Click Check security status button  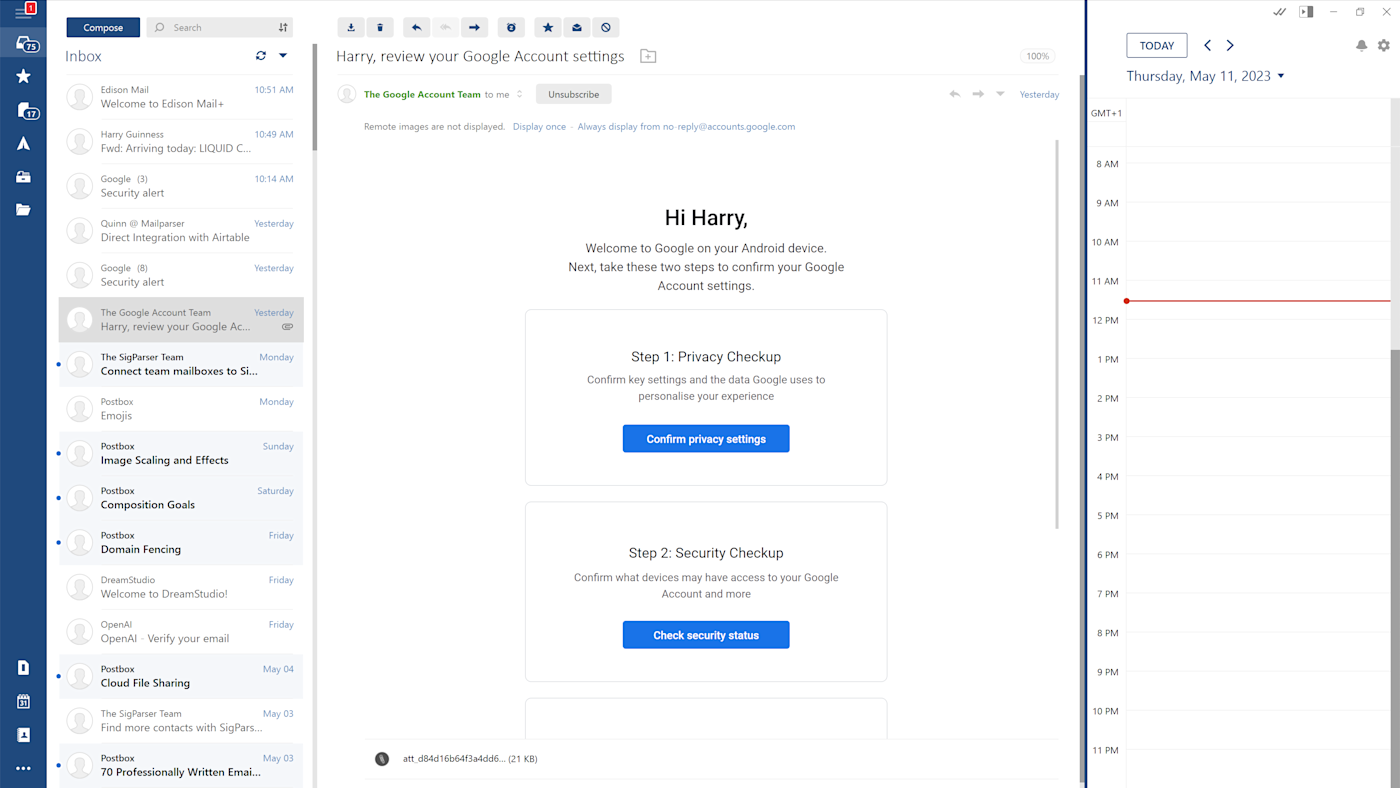click(706, 635)
